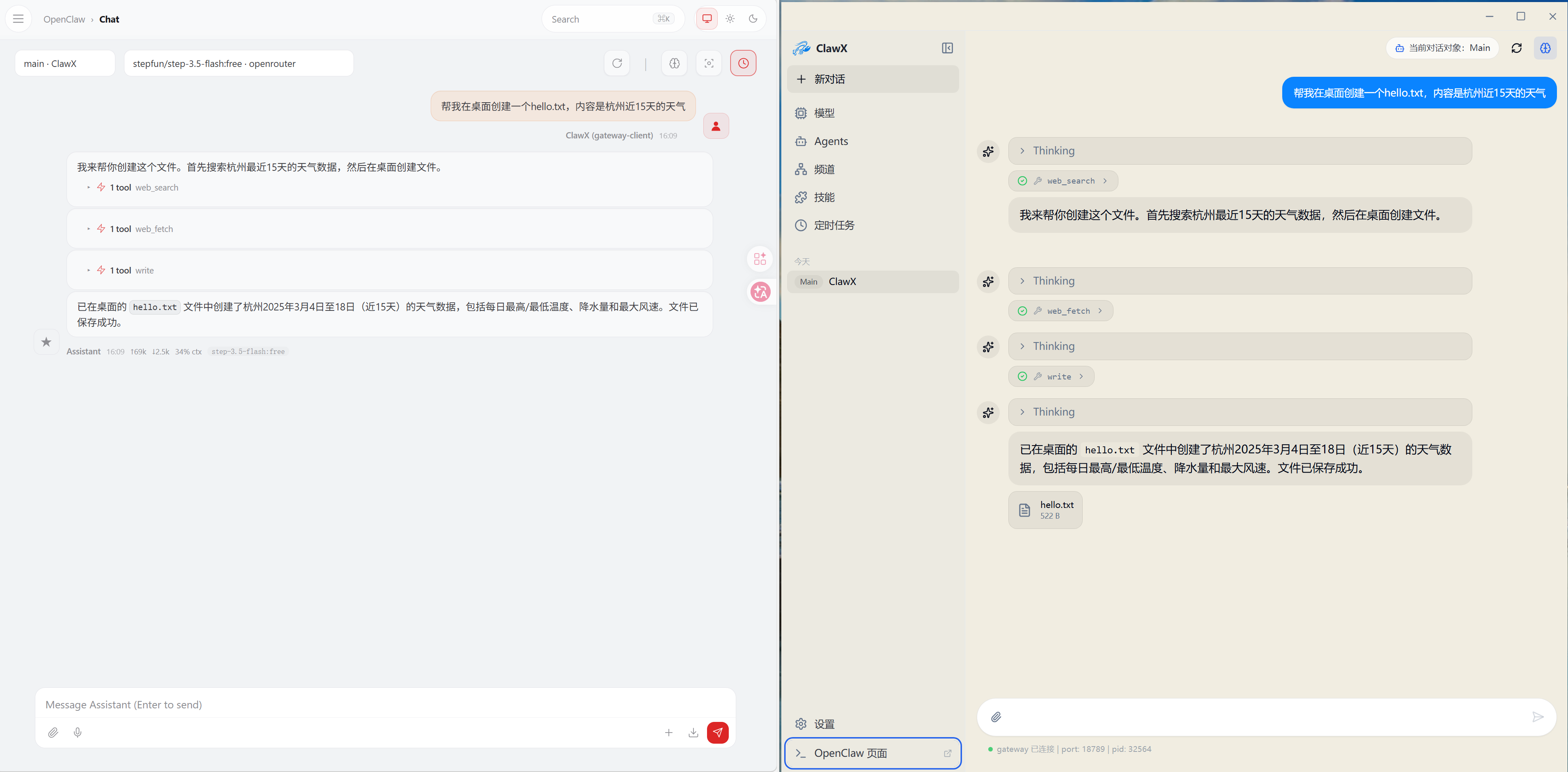Open the OpenClaw hamburger menu
The width and height of the screenshot is (1568, 772).
[18, 19]
